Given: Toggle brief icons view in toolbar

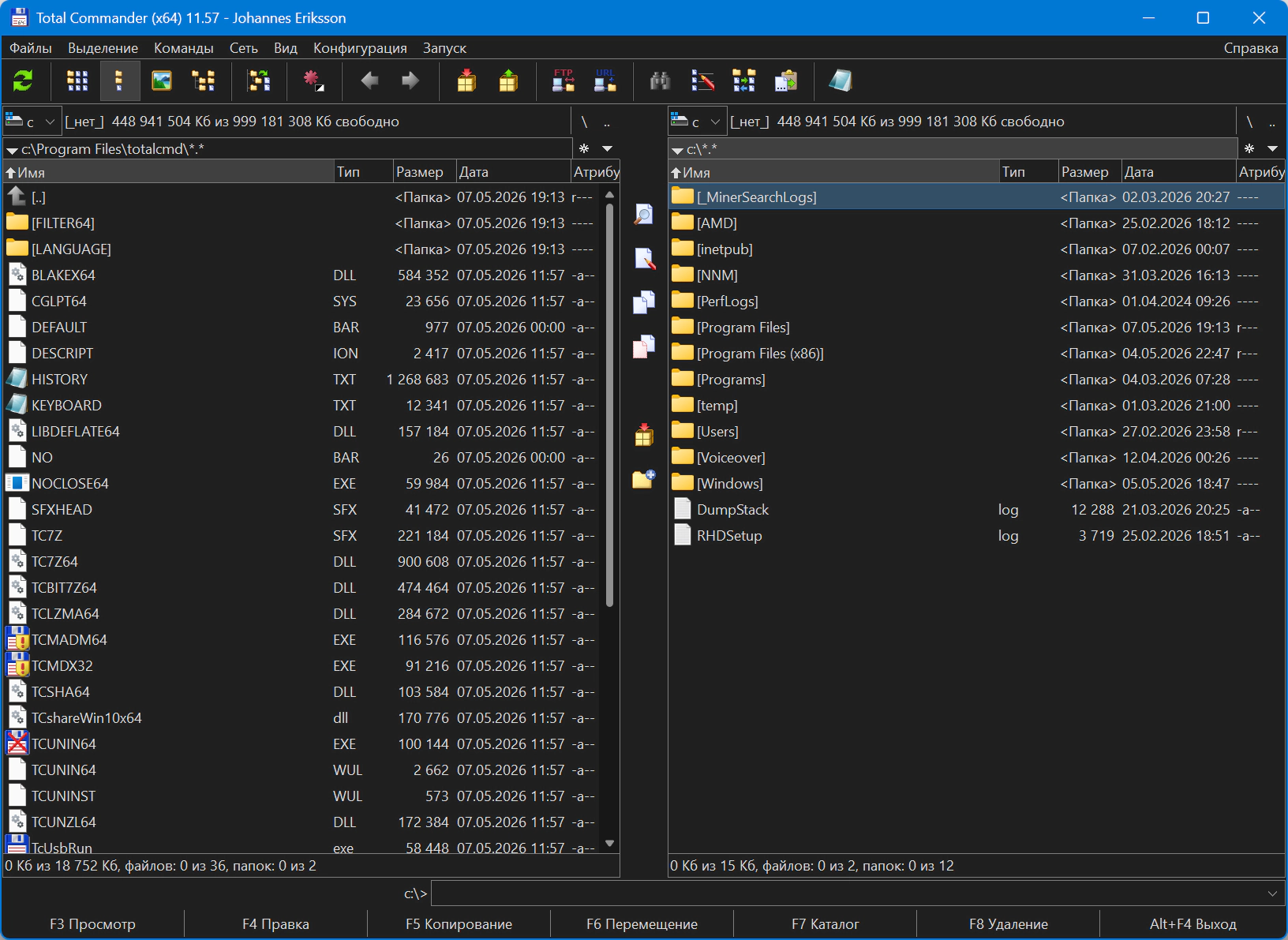Looking at the screenshot, I should (77, 81).
